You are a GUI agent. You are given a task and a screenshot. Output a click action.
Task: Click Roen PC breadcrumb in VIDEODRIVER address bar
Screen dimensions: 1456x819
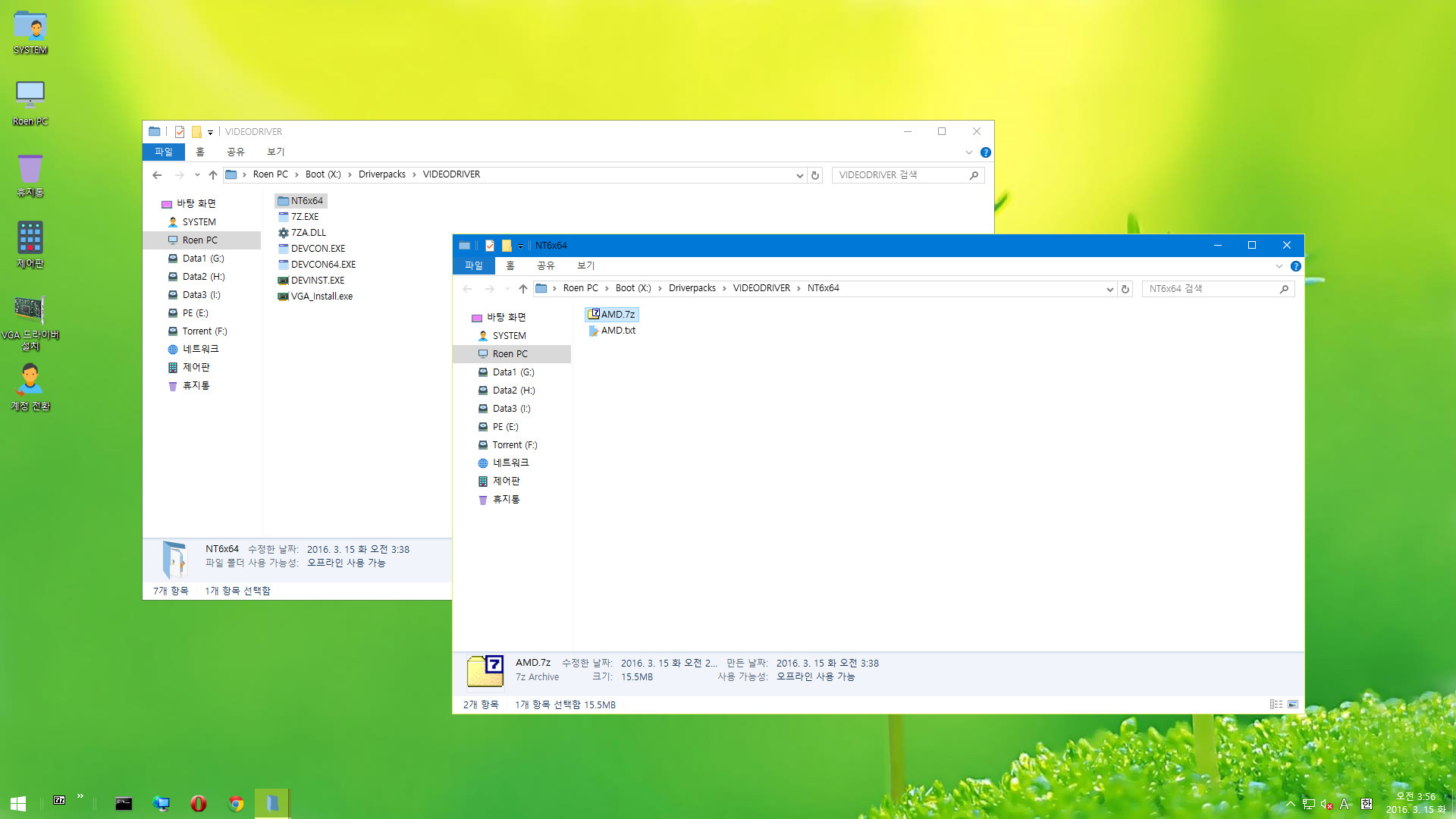pyautogui.click(x=271, y=174)
